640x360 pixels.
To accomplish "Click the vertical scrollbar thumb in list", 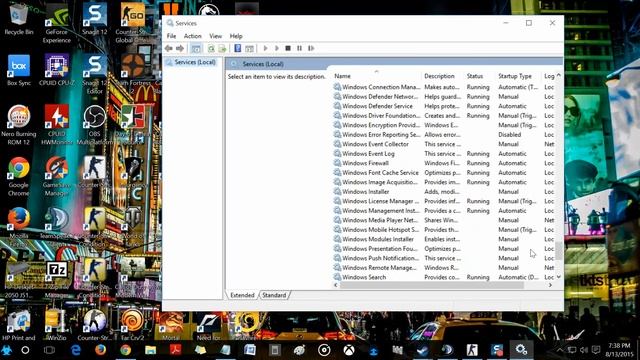I will pyautogui.click(x=558, y=250).
